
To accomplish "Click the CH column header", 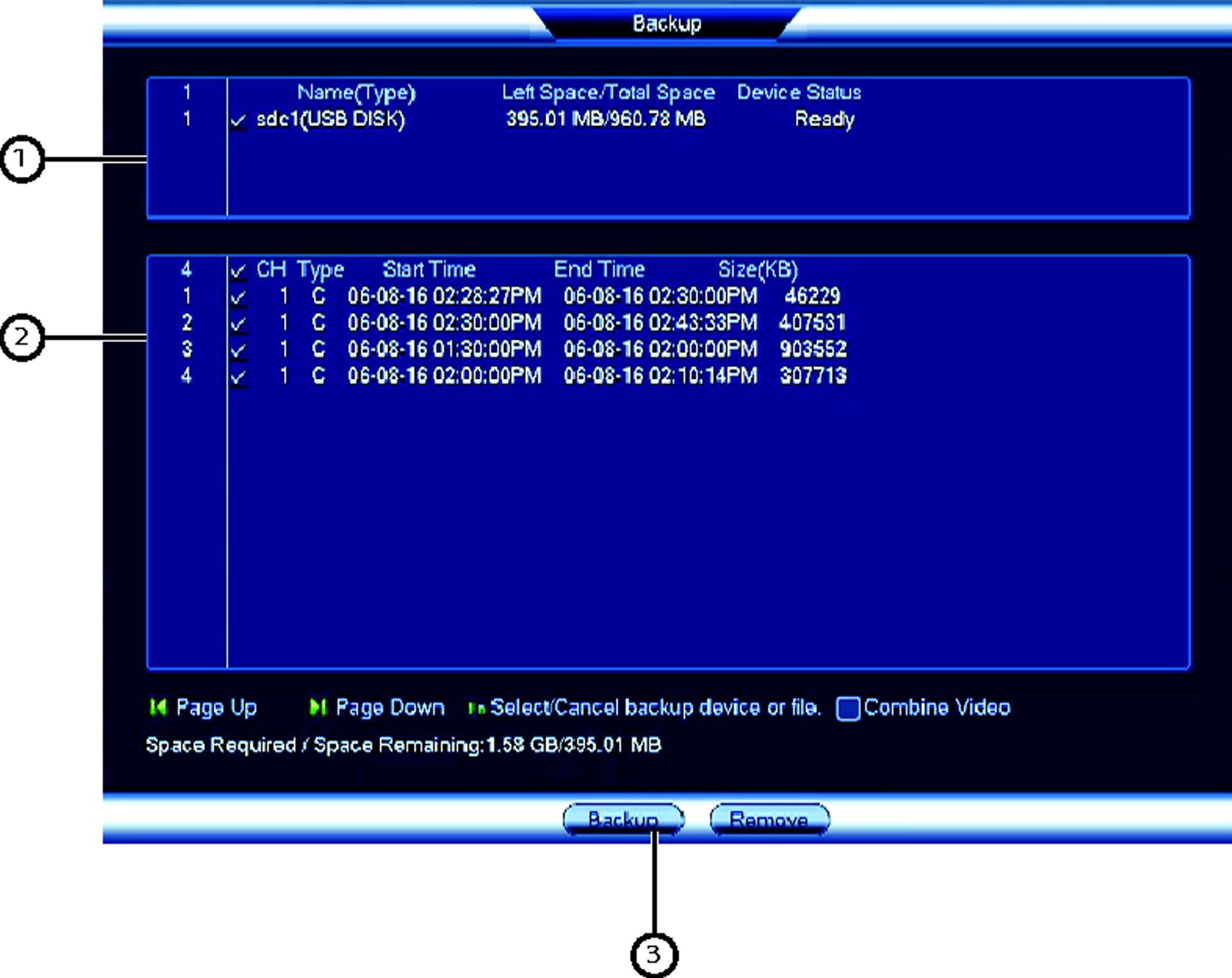I will point(271,269).
